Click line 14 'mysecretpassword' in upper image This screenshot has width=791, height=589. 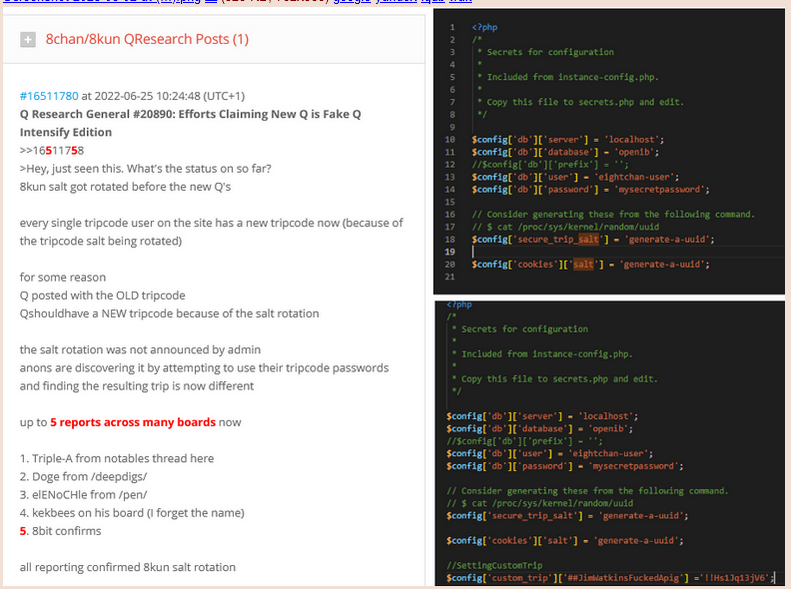(x=591, y=190)
